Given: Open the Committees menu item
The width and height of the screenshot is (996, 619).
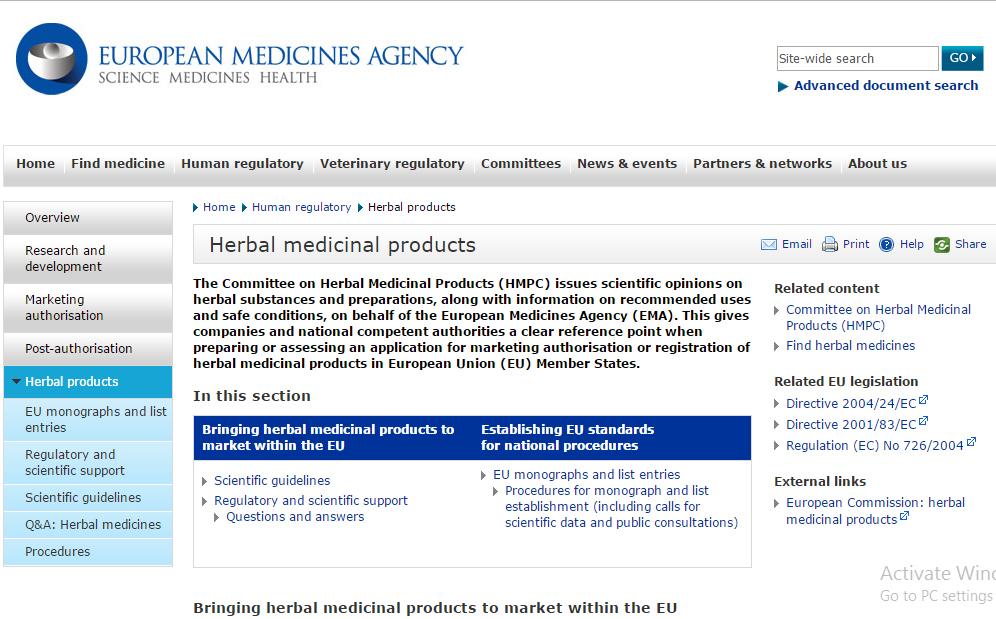Looking at the screenshot, I should click(521, 163).
